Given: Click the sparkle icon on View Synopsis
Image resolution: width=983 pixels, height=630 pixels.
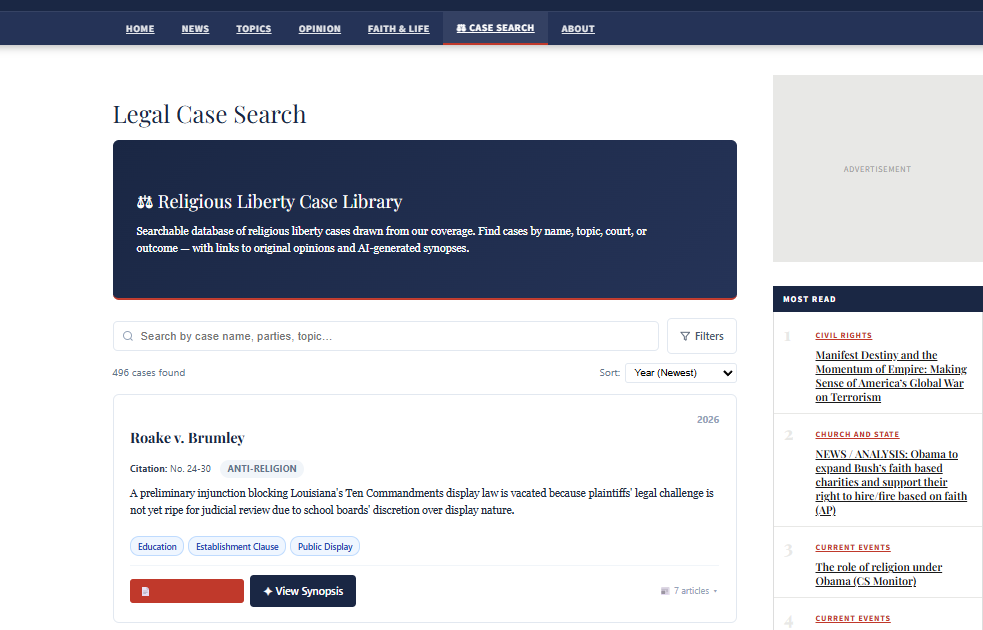Looking at the screenshot, I should click(266, 591).
